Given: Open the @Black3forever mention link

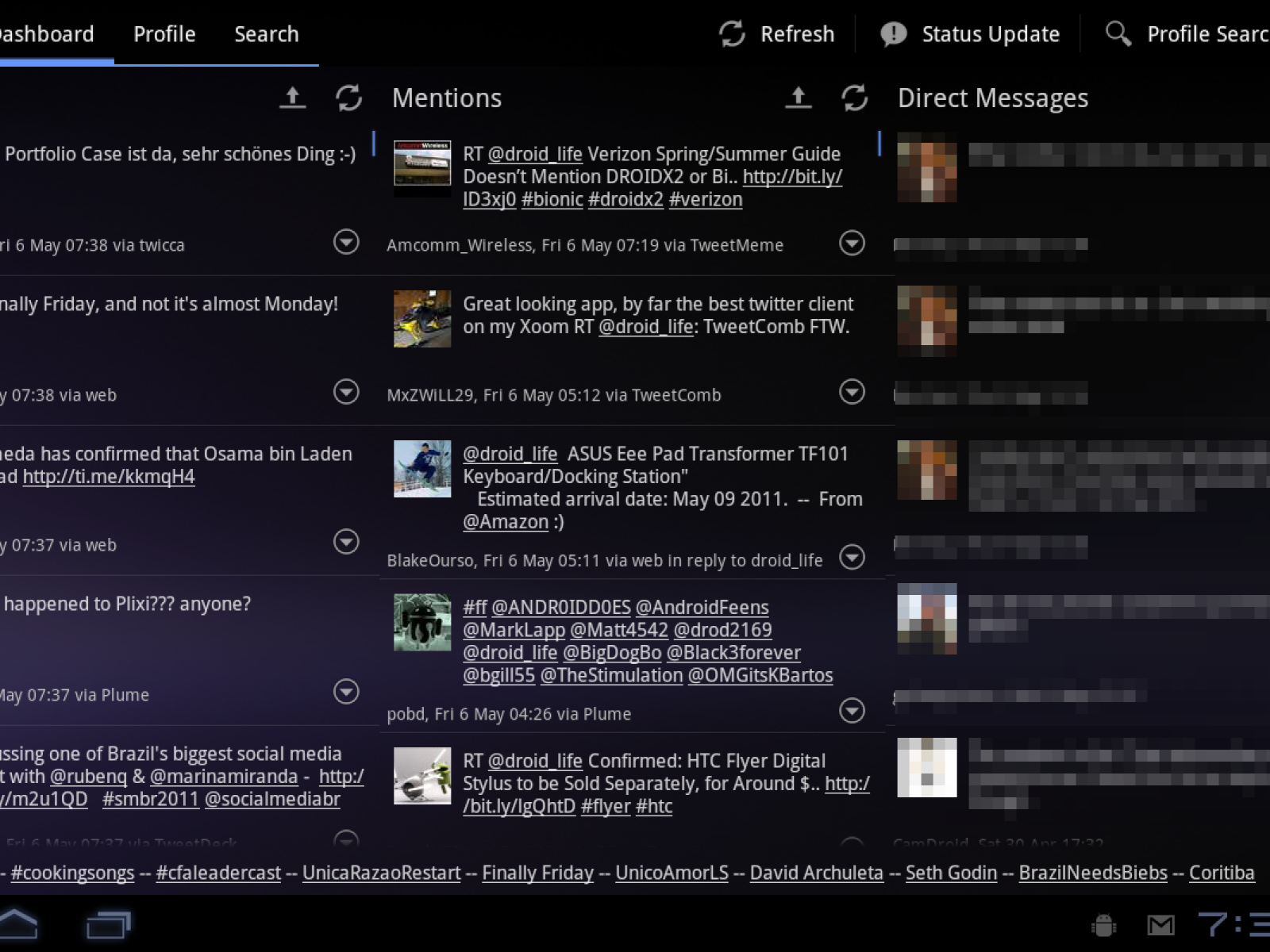Looking at the screenshot, I should [x=733, y=653].
